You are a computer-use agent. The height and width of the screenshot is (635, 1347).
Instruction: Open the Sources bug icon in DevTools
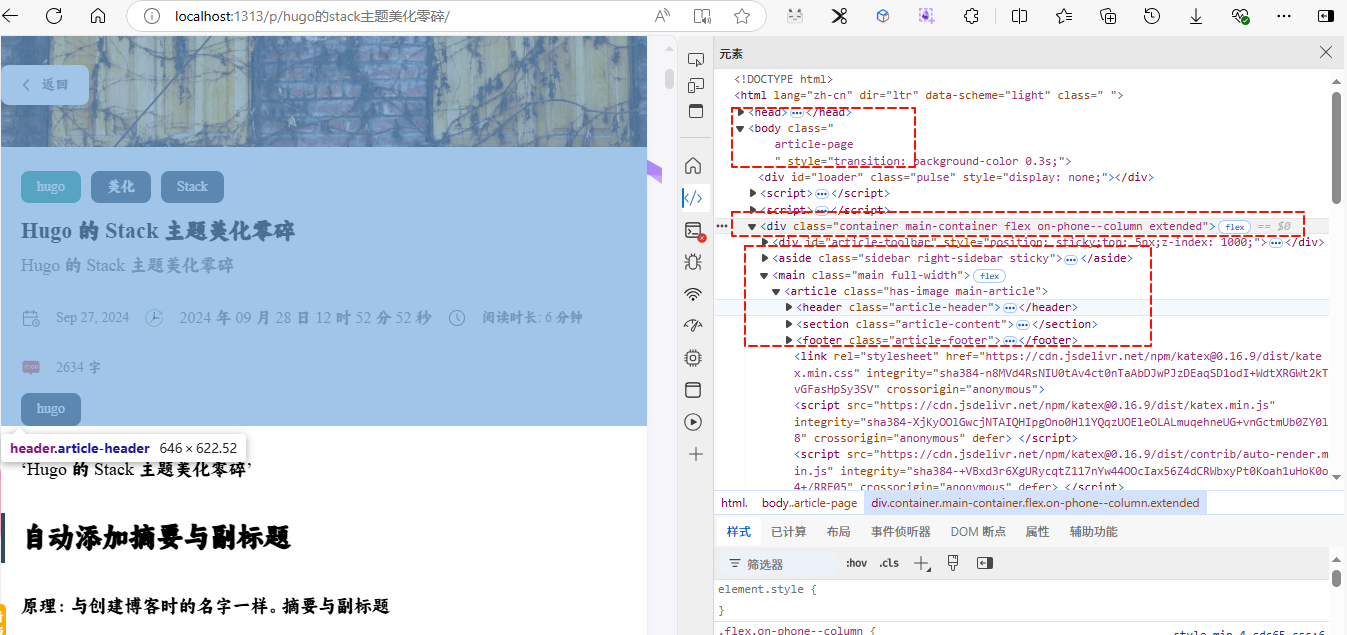pos(693,262)
